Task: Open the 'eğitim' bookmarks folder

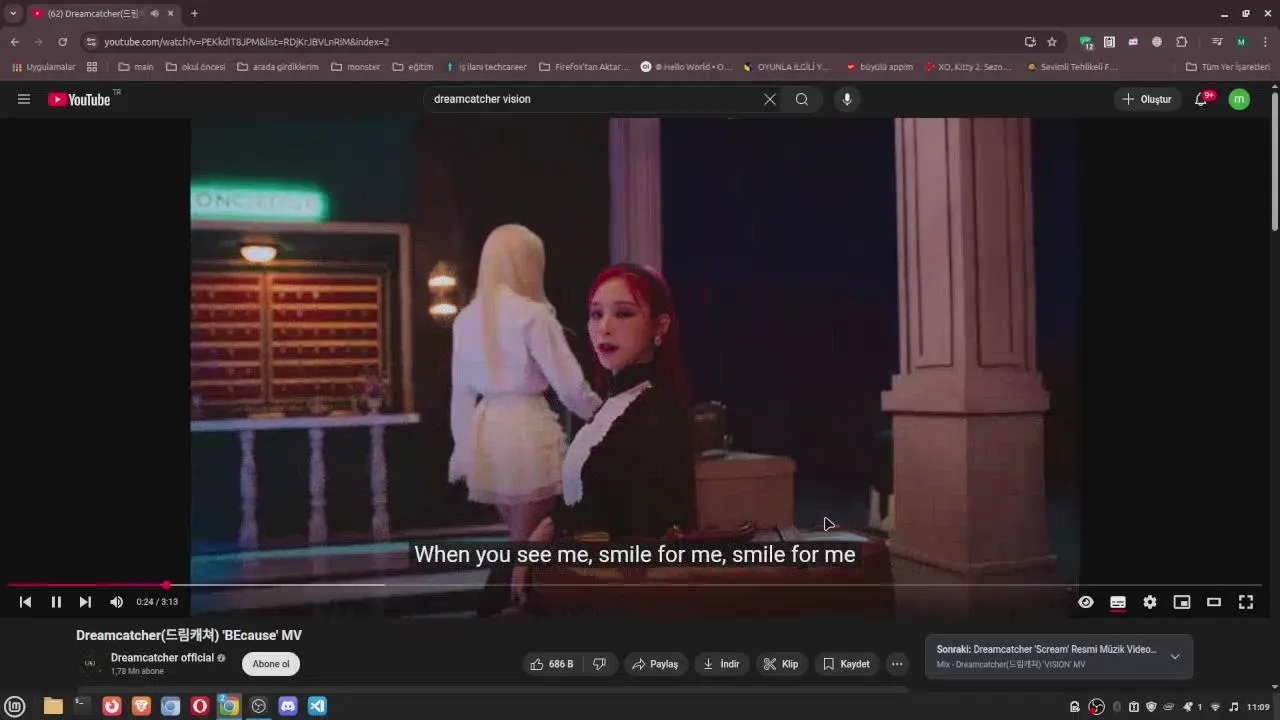Action: click(413, 67)
